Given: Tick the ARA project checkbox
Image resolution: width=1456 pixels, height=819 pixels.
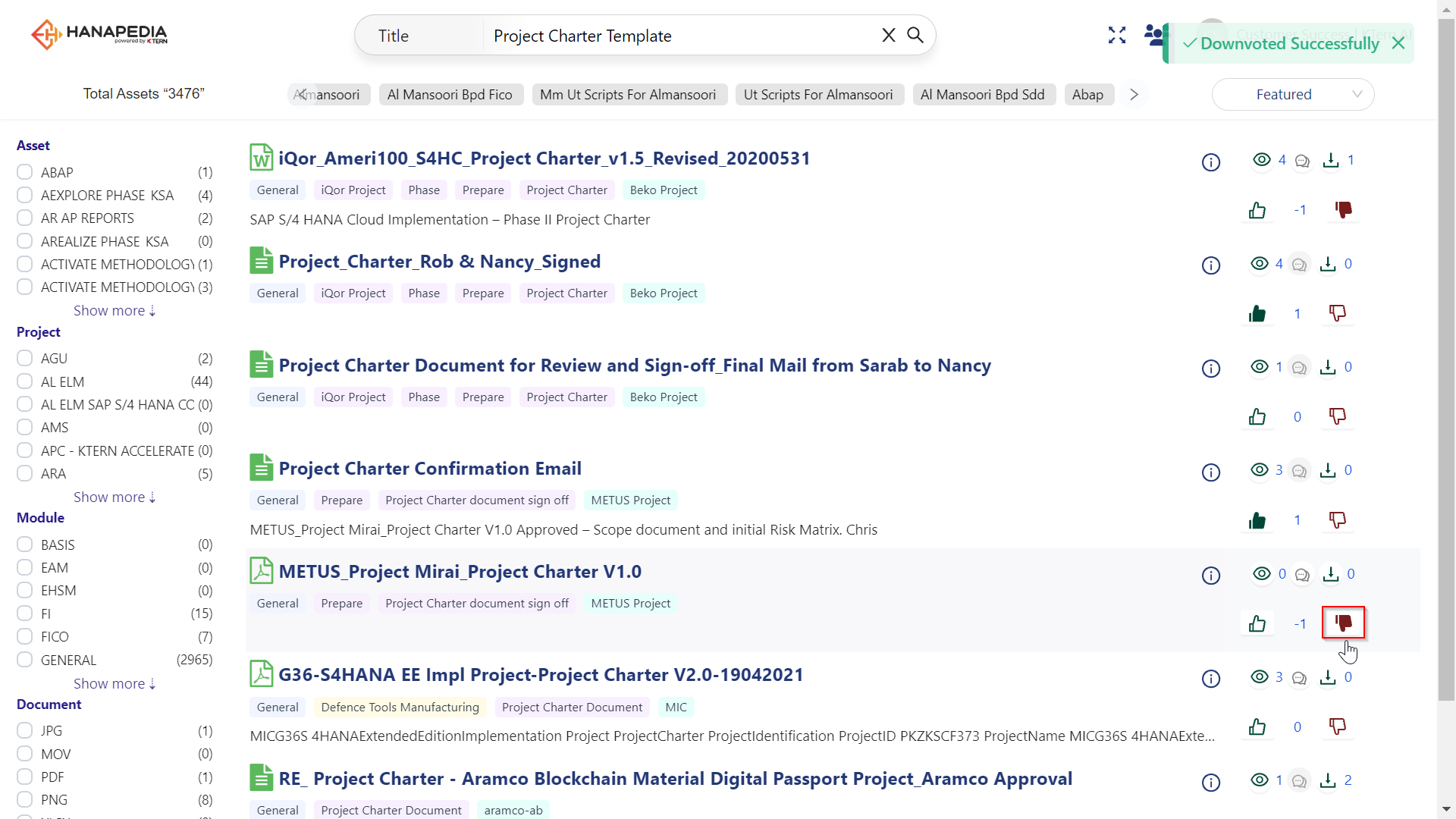Looking at the screenshot, I should [x=25, y=473].
